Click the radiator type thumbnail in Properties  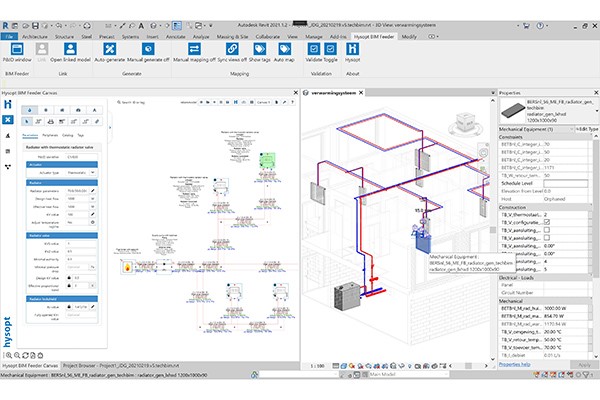coord(513,111)
